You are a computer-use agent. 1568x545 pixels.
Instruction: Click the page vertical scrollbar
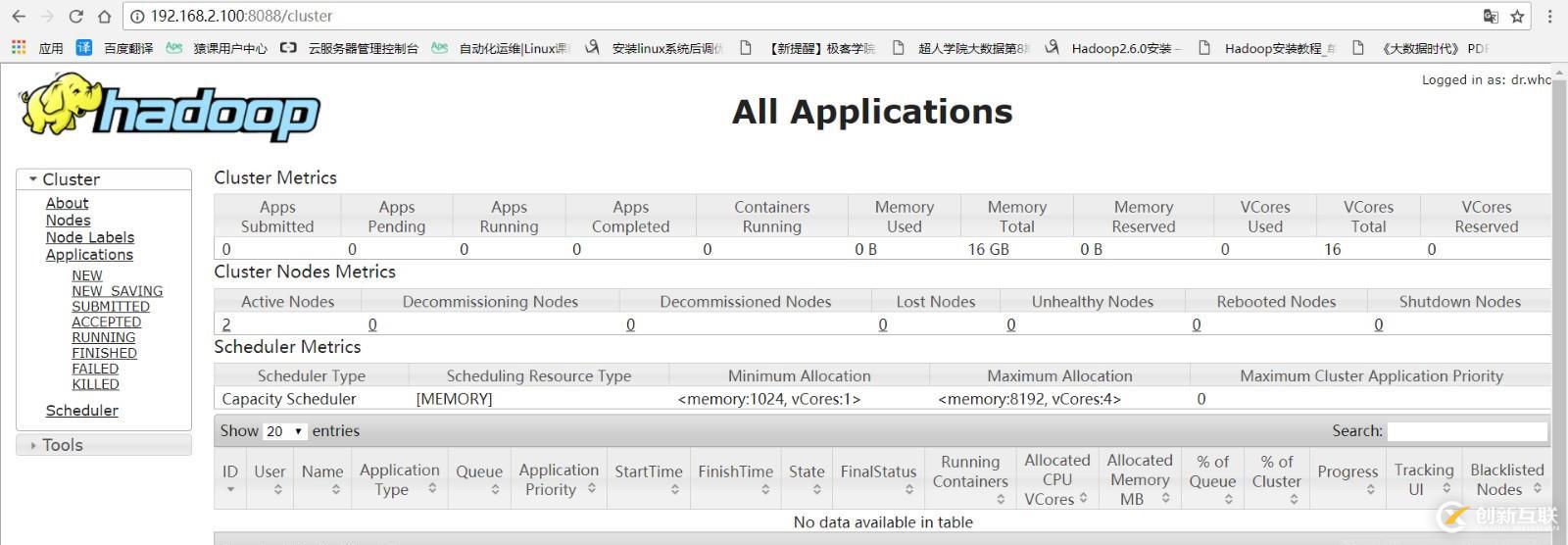(1559, 304)
